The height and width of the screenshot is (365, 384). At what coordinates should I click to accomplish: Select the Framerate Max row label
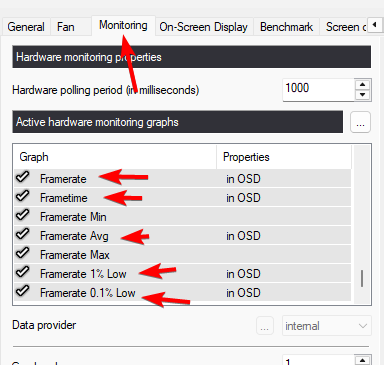[x=75, y=255]
